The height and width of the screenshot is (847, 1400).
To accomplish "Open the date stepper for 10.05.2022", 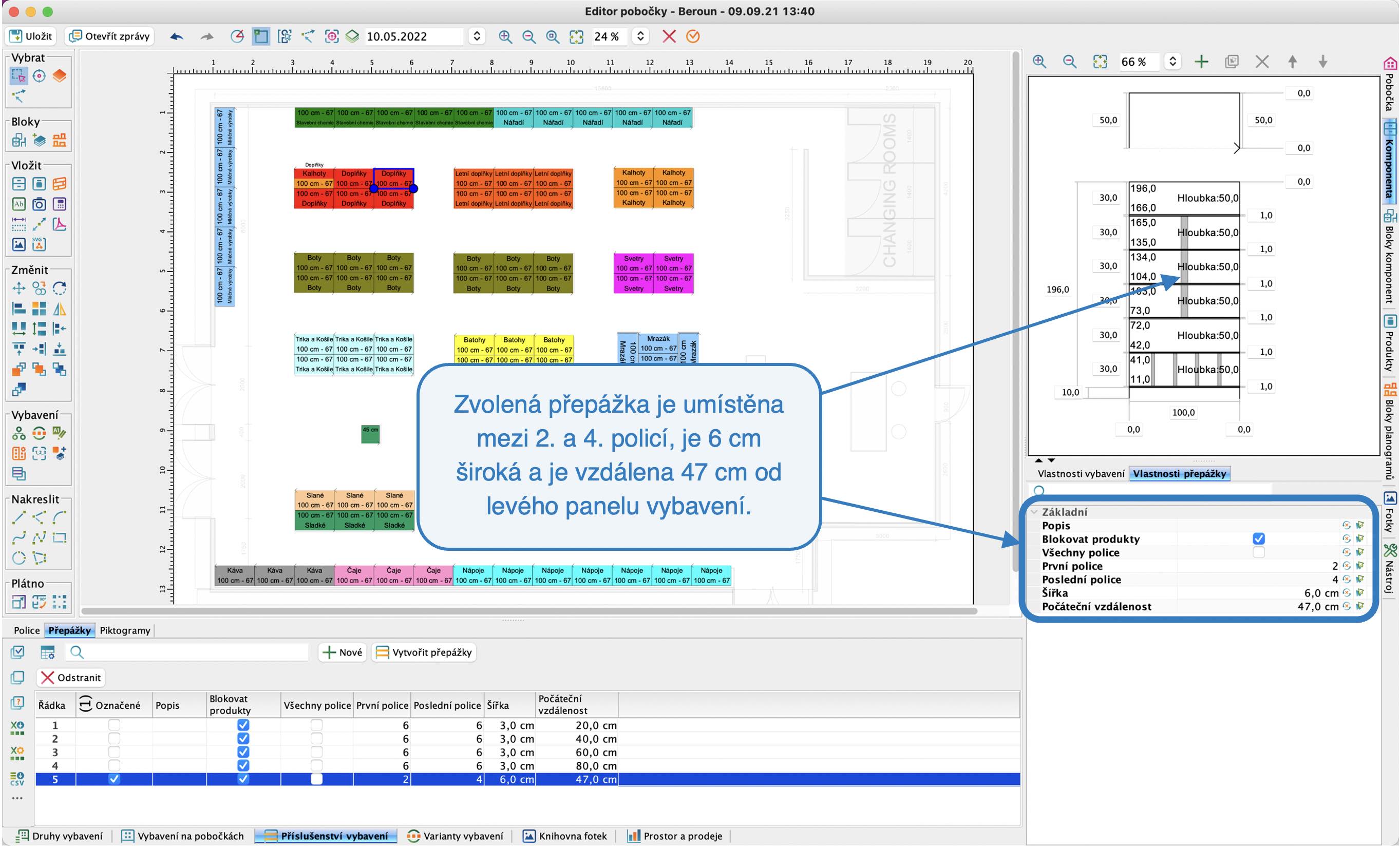I will [x=477, y=36].
